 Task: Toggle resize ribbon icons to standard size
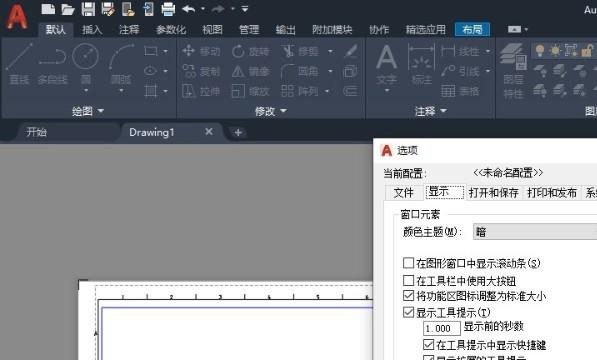tap(408, 296)
